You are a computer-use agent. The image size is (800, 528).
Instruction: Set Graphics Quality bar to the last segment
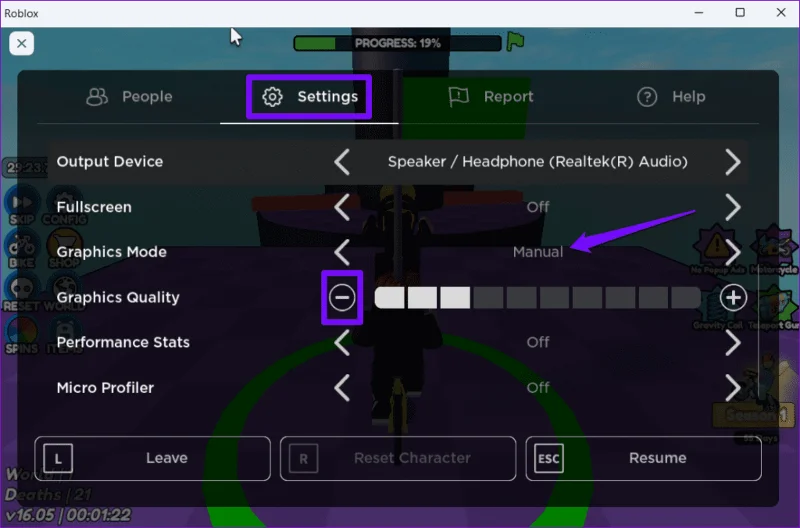(685, 297)
